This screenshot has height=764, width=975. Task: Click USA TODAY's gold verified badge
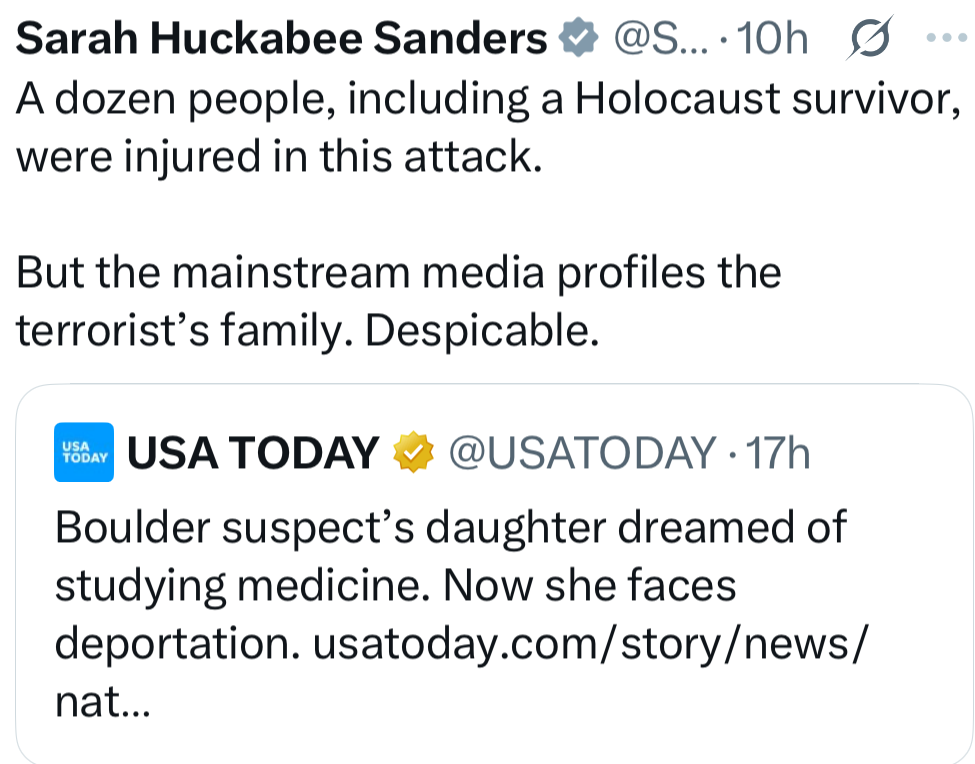[x=414, y=453]
